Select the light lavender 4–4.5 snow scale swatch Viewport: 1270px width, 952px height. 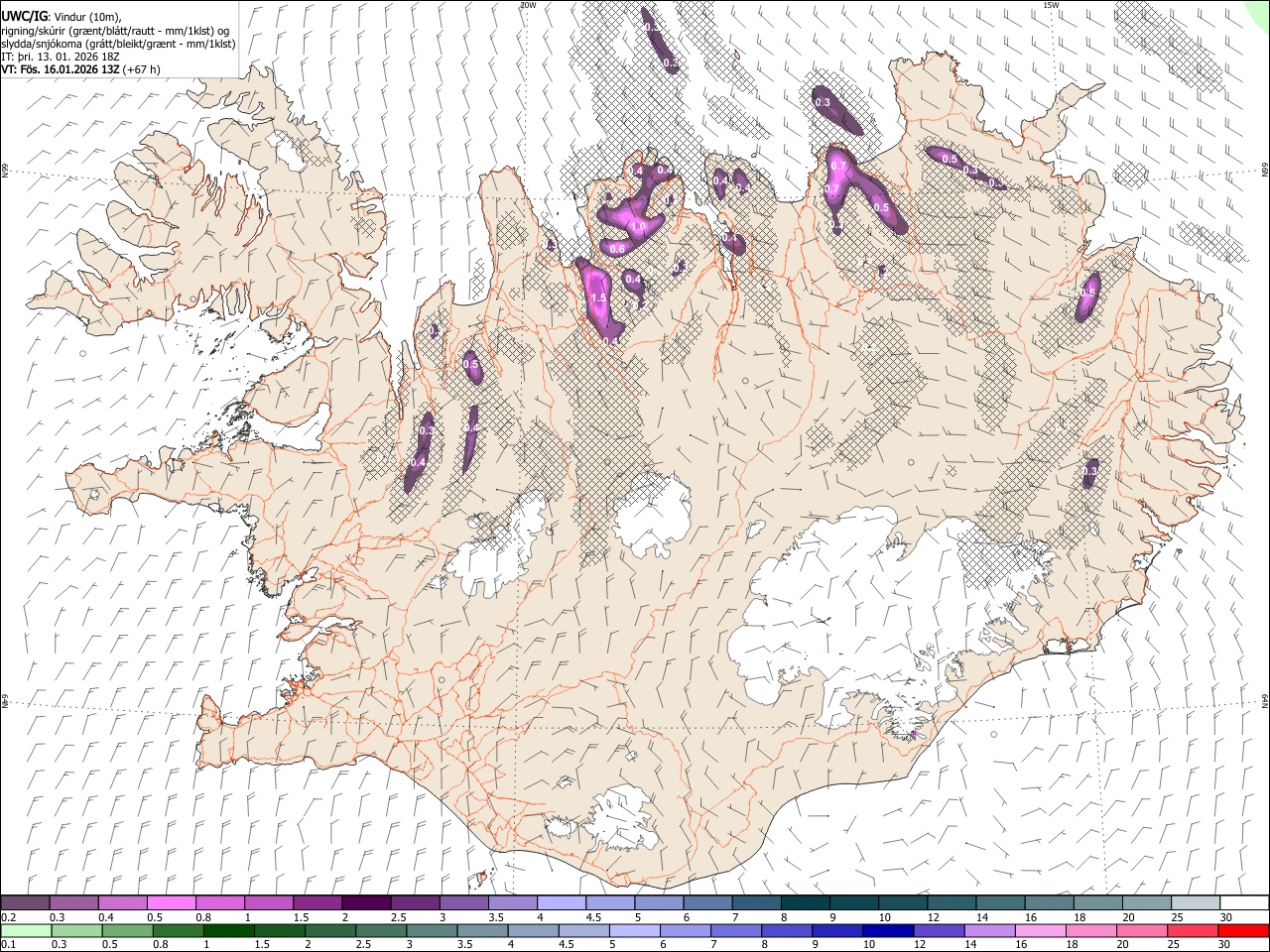coord(561,903)
